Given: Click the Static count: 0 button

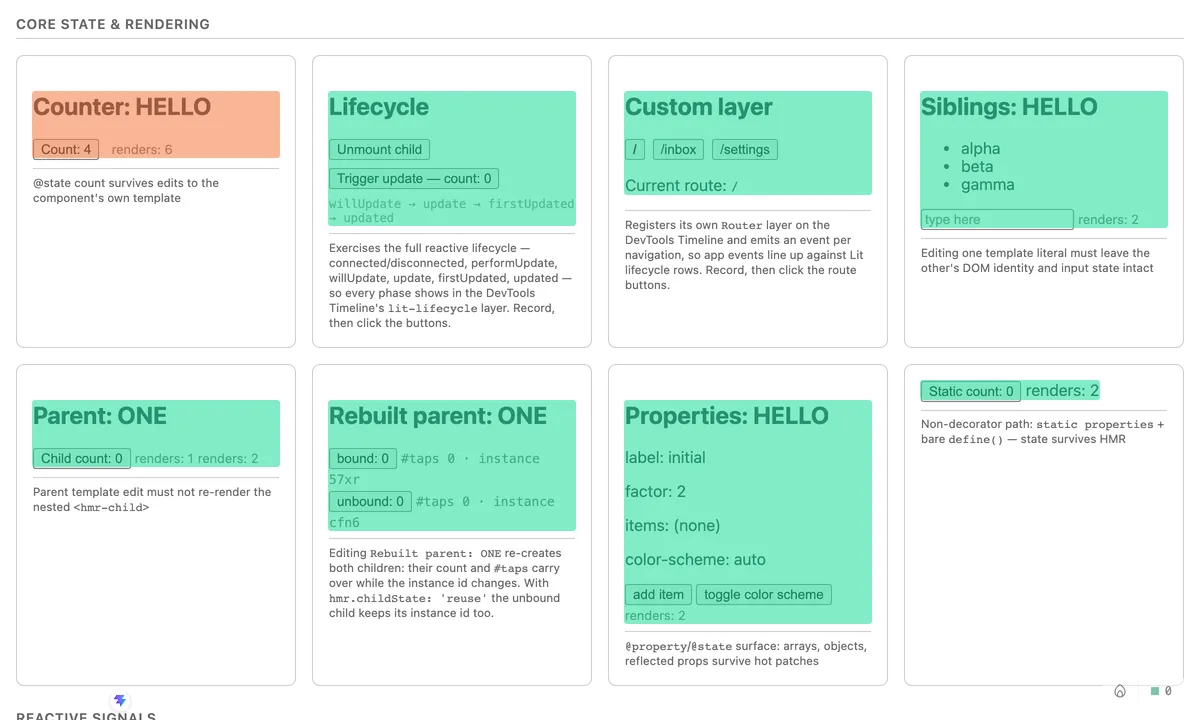Looking at the screenshot, I should 971,391.
